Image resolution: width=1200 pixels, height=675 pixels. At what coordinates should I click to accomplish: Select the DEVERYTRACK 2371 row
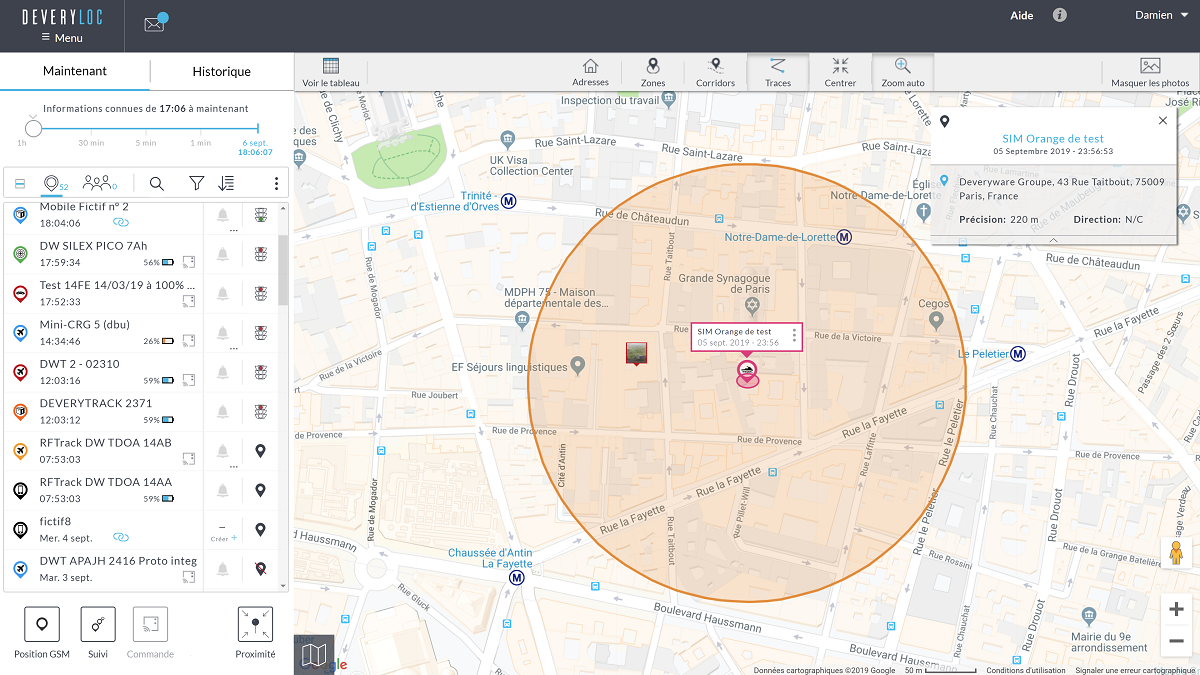(x=104, y=412)
